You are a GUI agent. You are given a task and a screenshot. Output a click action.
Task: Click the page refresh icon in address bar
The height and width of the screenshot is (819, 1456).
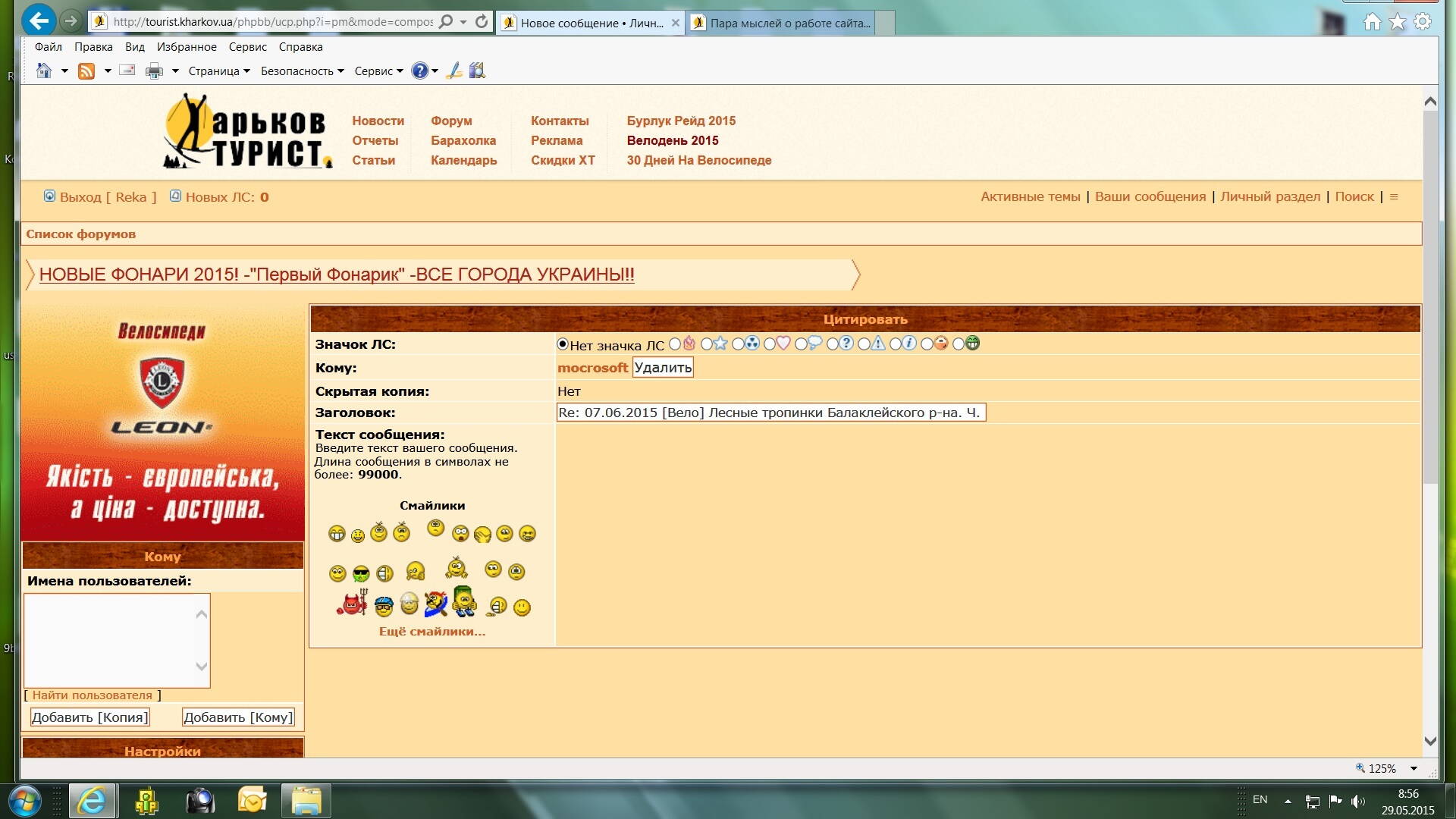(482, 22)
